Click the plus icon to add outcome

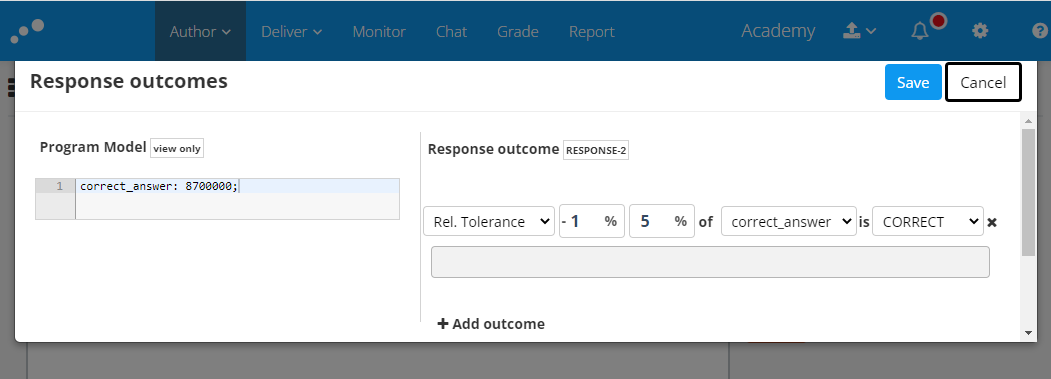coord(442,324)
